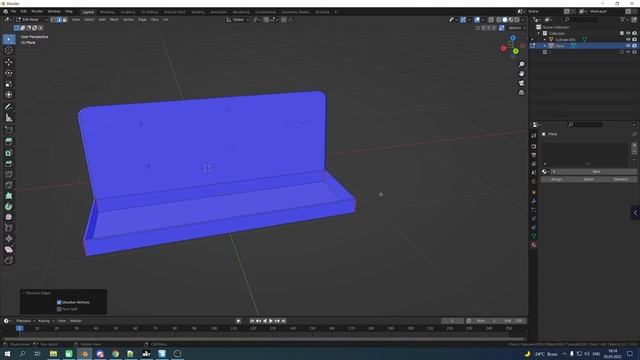Open the Vertex menu in viewport header

coord(128,20)
